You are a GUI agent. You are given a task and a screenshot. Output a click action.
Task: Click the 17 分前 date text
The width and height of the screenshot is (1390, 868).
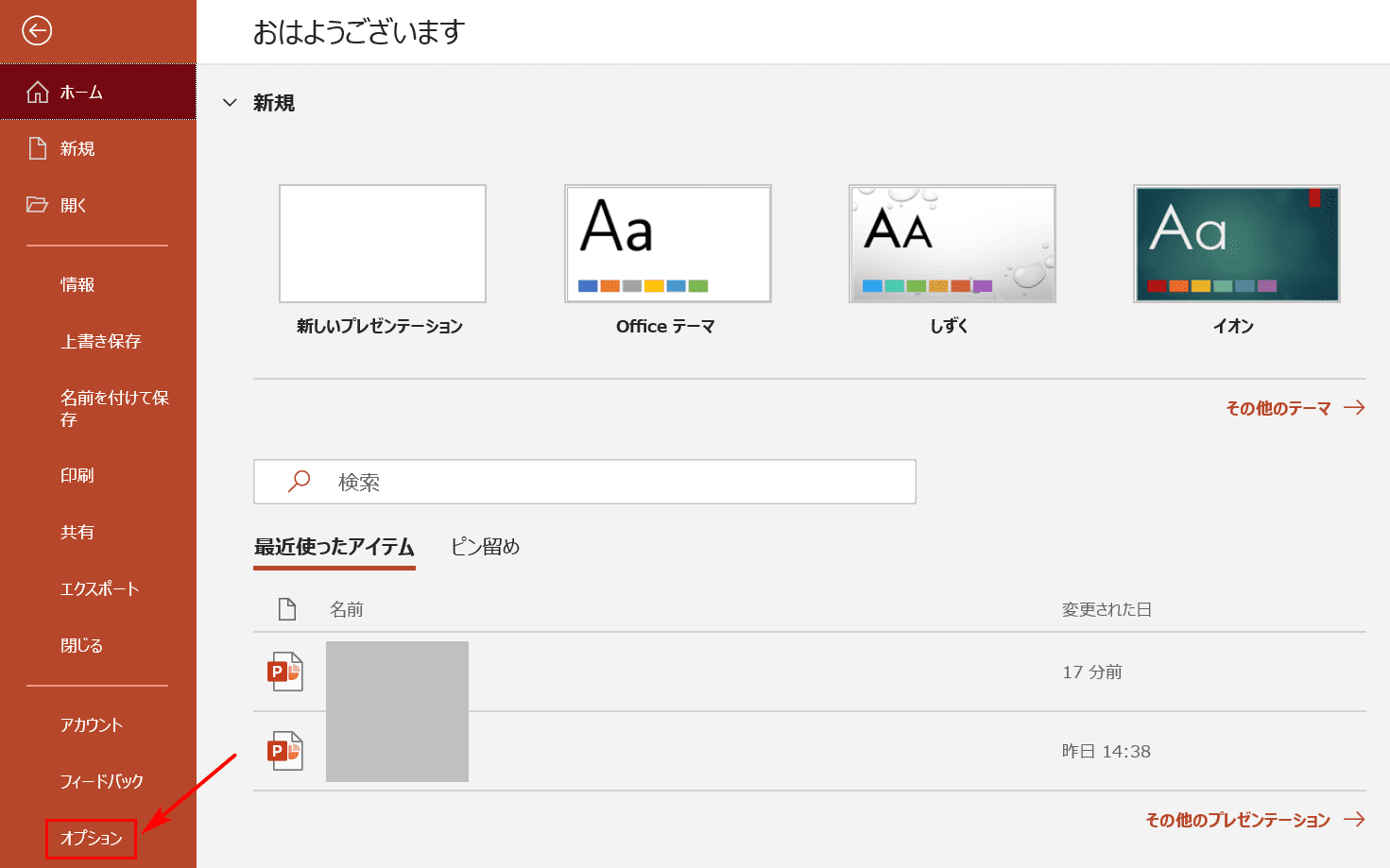(x=1092, y=672)
